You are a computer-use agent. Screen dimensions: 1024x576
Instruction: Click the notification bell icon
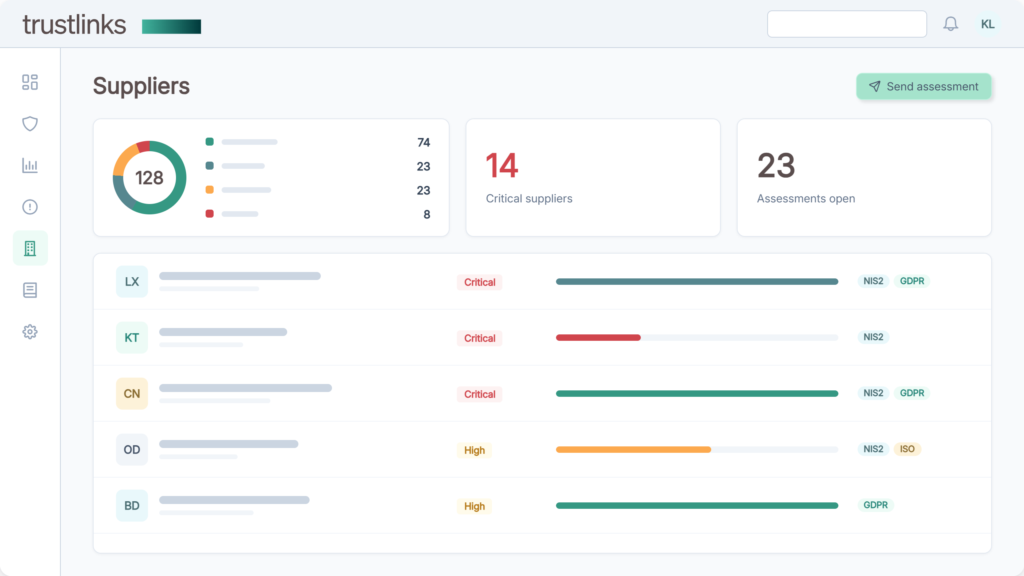pos(950,24)
